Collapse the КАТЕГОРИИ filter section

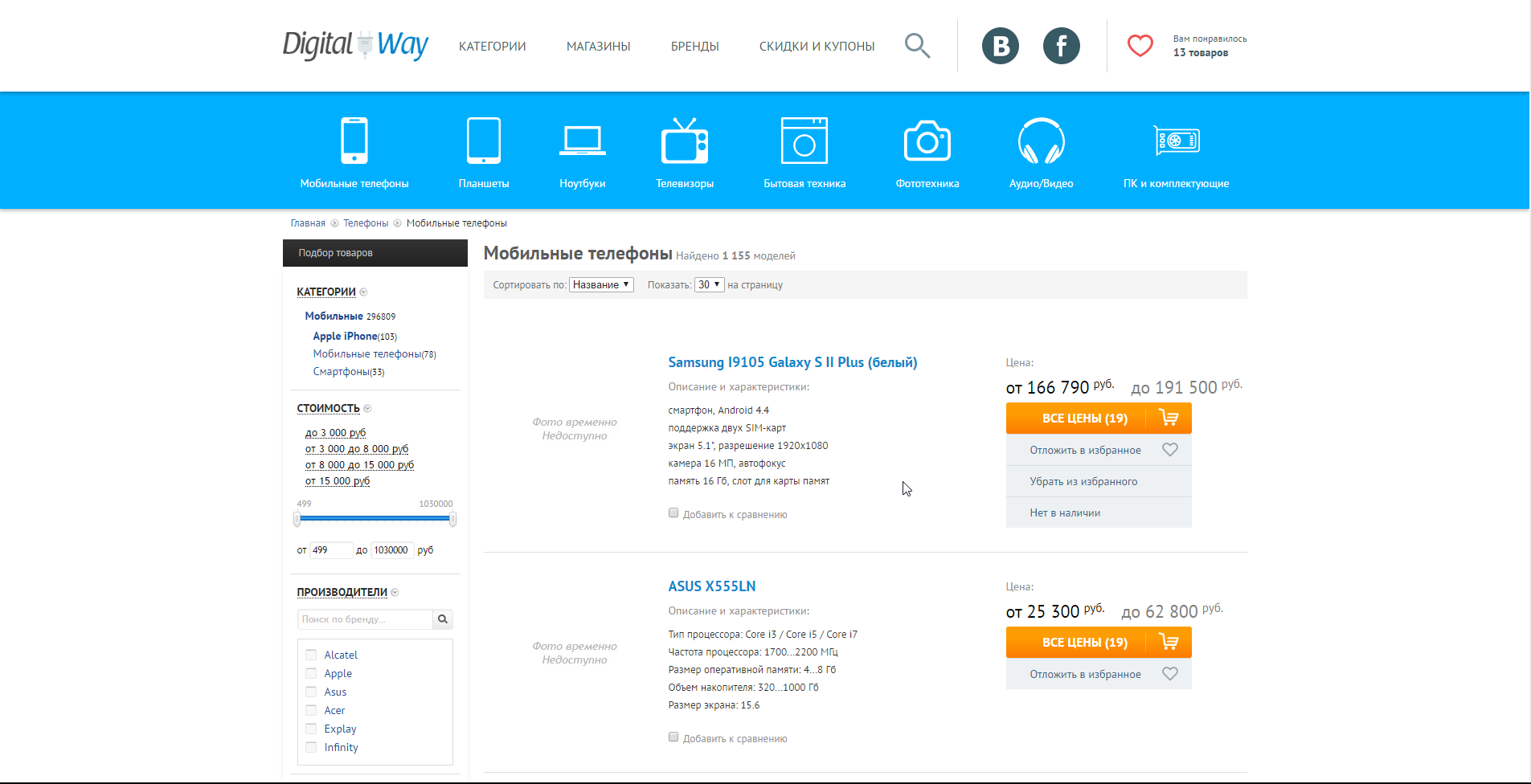363,292
